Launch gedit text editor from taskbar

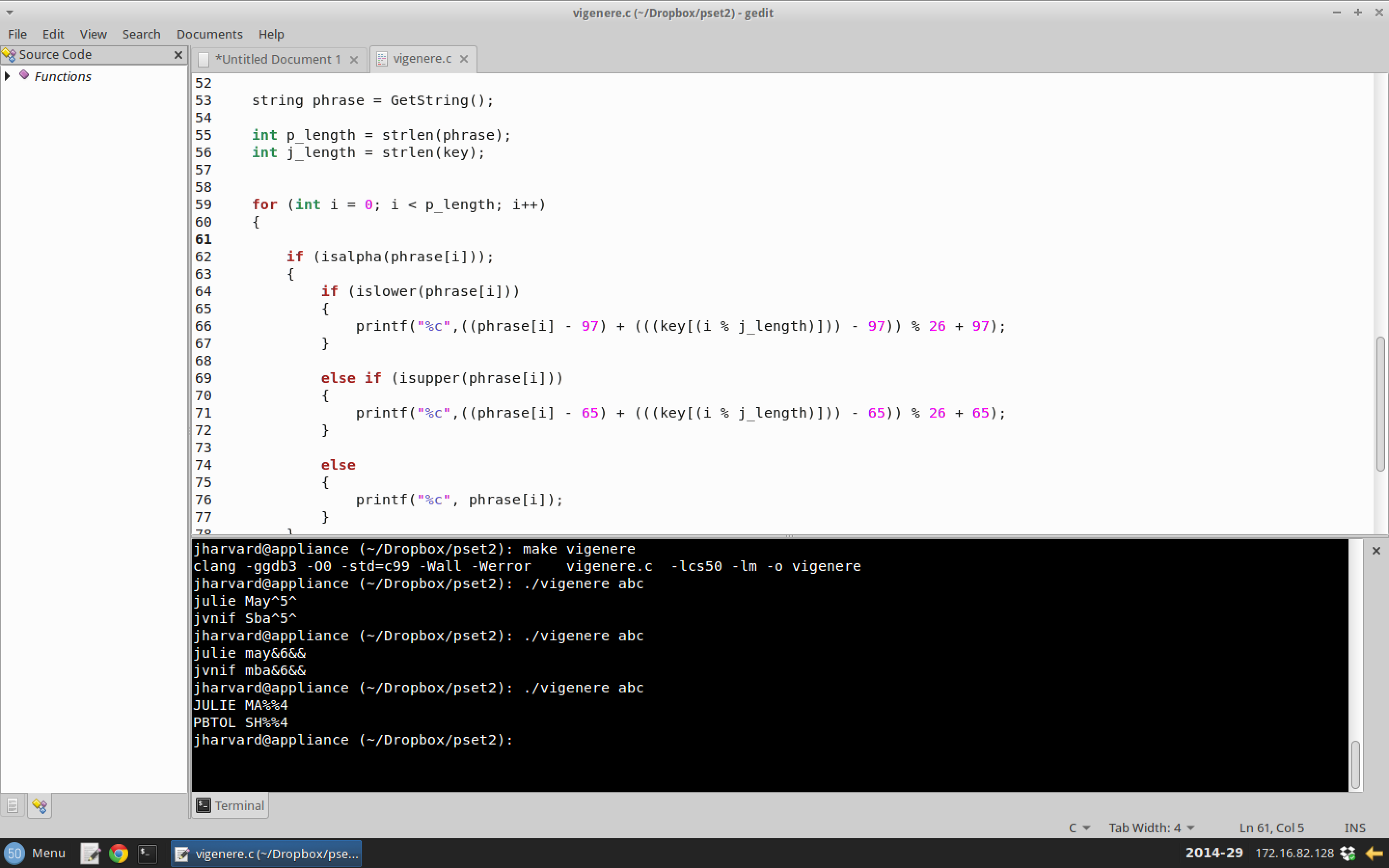coord(91,854)
